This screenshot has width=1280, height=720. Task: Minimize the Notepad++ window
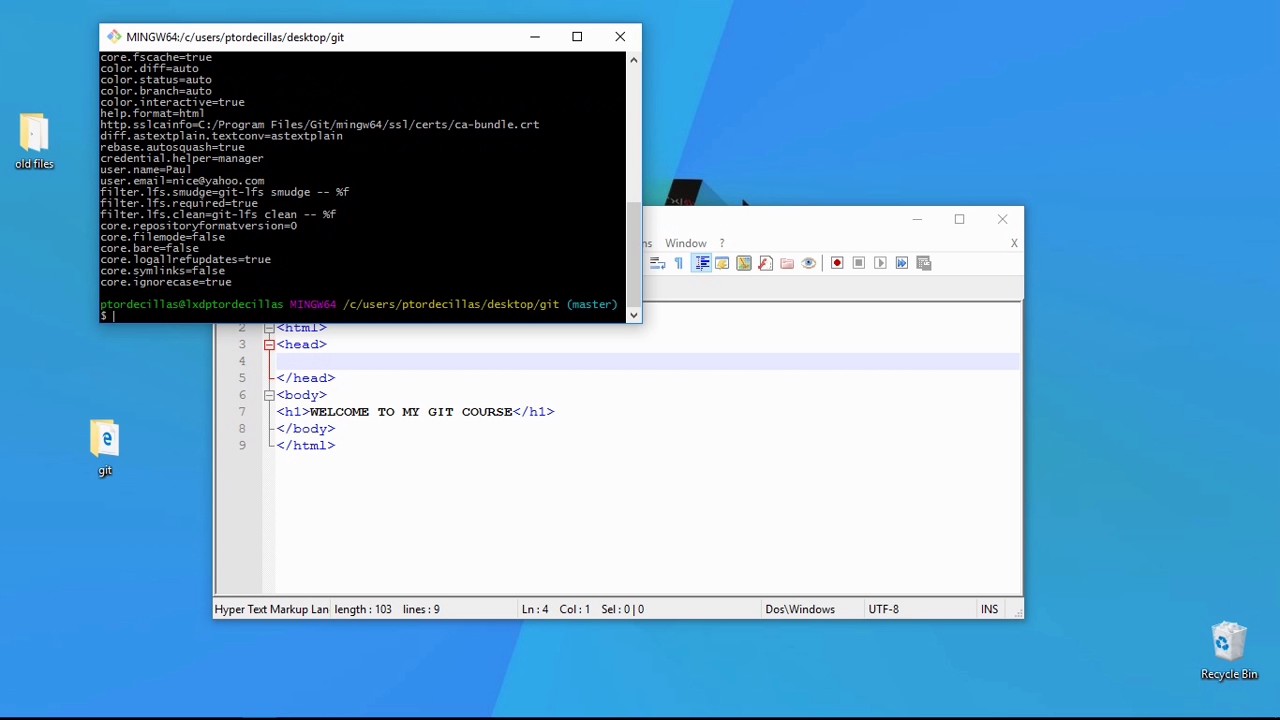click(917, 219)
